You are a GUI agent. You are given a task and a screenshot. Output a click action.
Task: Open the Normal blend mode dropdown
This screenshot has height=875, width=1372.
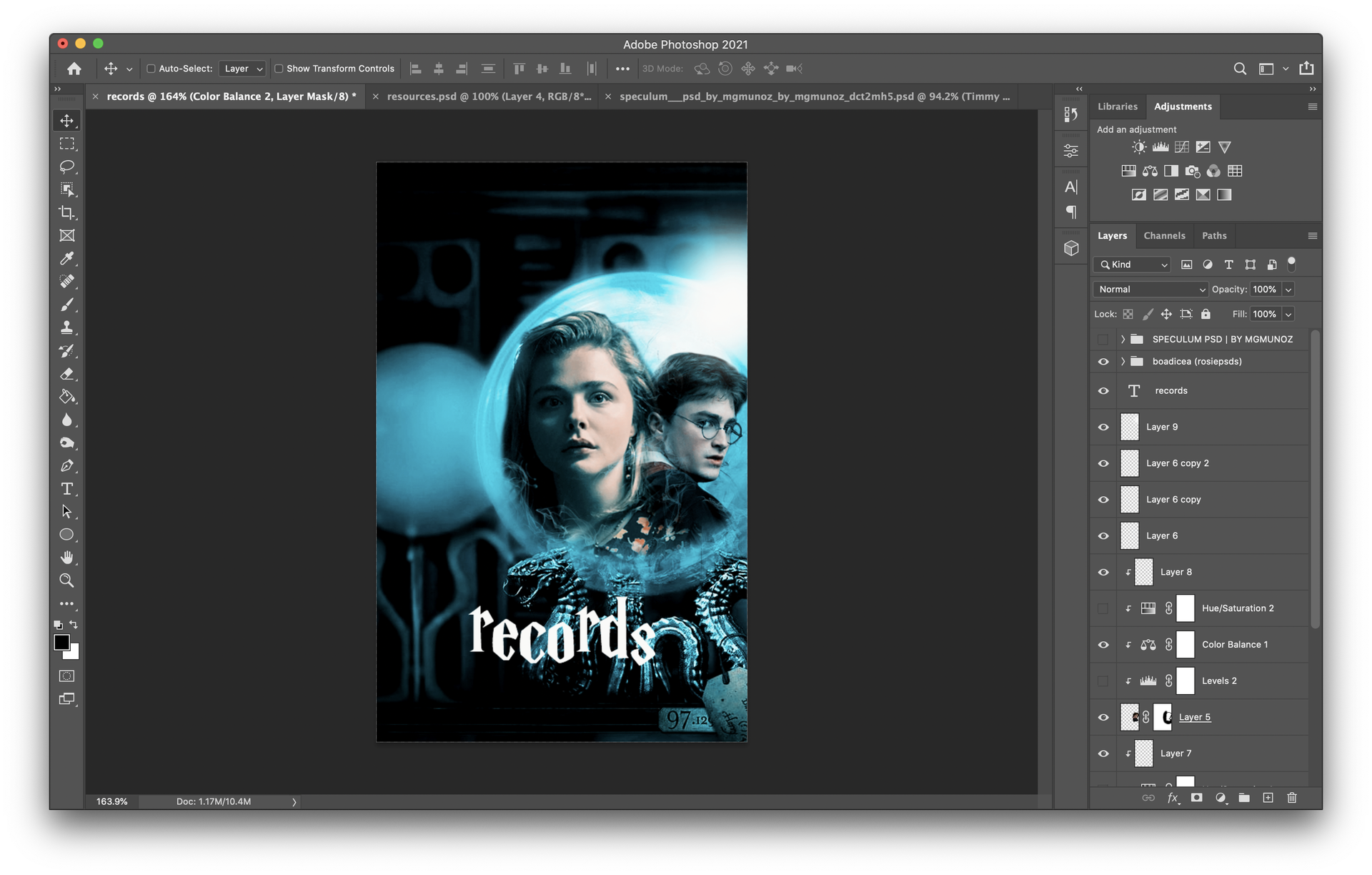click(x=1150, y=289)
